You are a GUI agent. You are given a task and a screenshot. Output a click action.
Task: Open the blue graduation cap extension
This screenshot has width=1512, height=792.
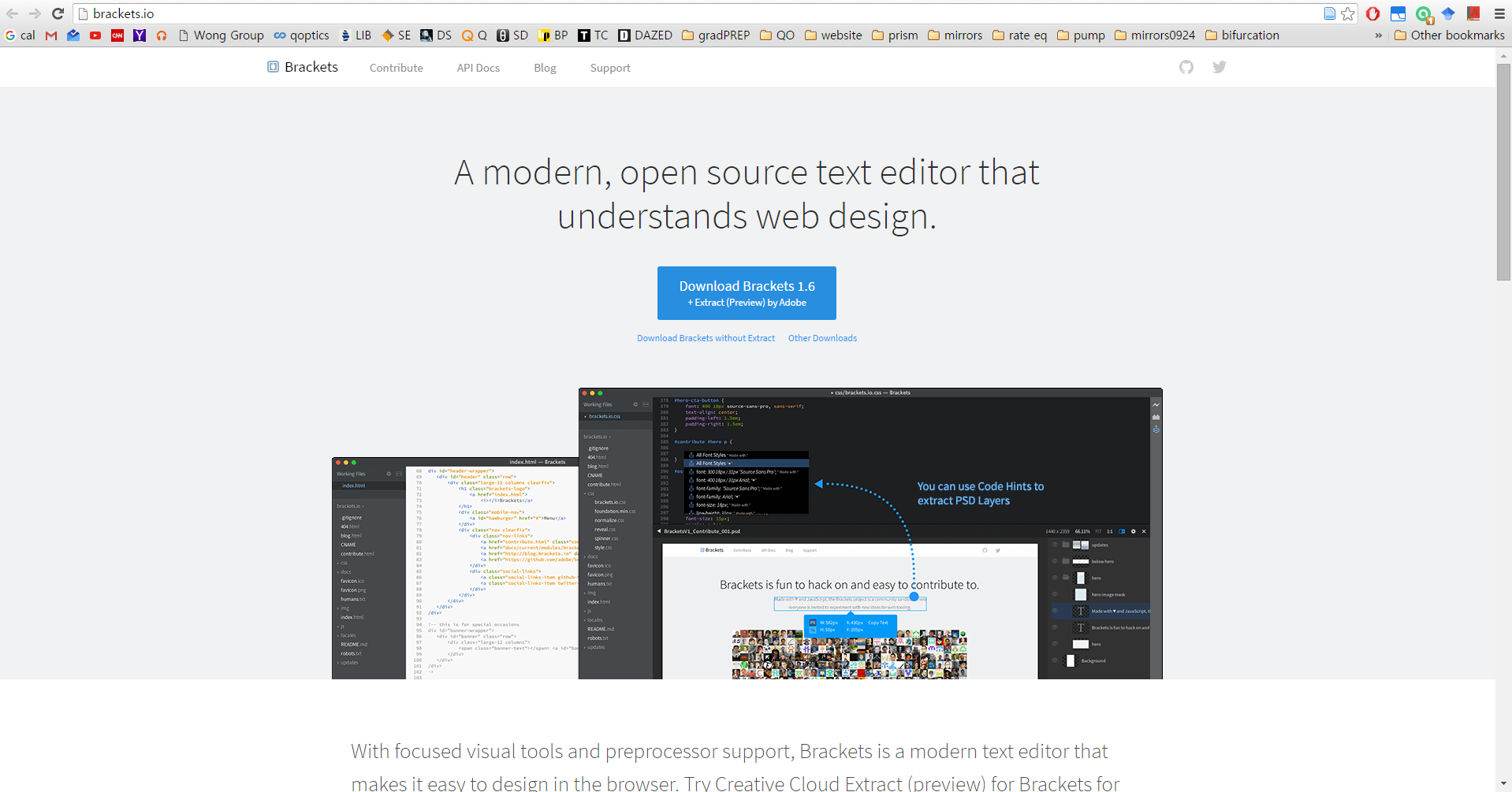click(1448, 13)
